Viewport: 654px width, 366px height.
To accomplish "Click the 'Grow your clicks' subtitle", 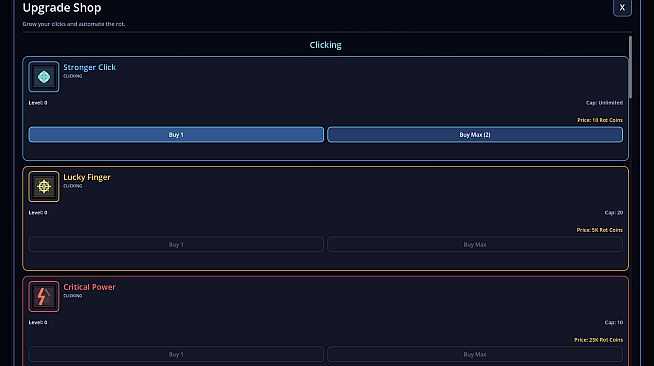I will [74, 24].
